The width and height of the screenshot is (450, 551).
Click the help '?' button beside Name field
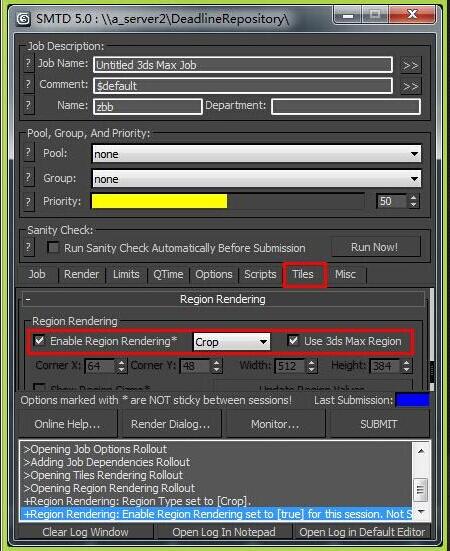[28, 105]
